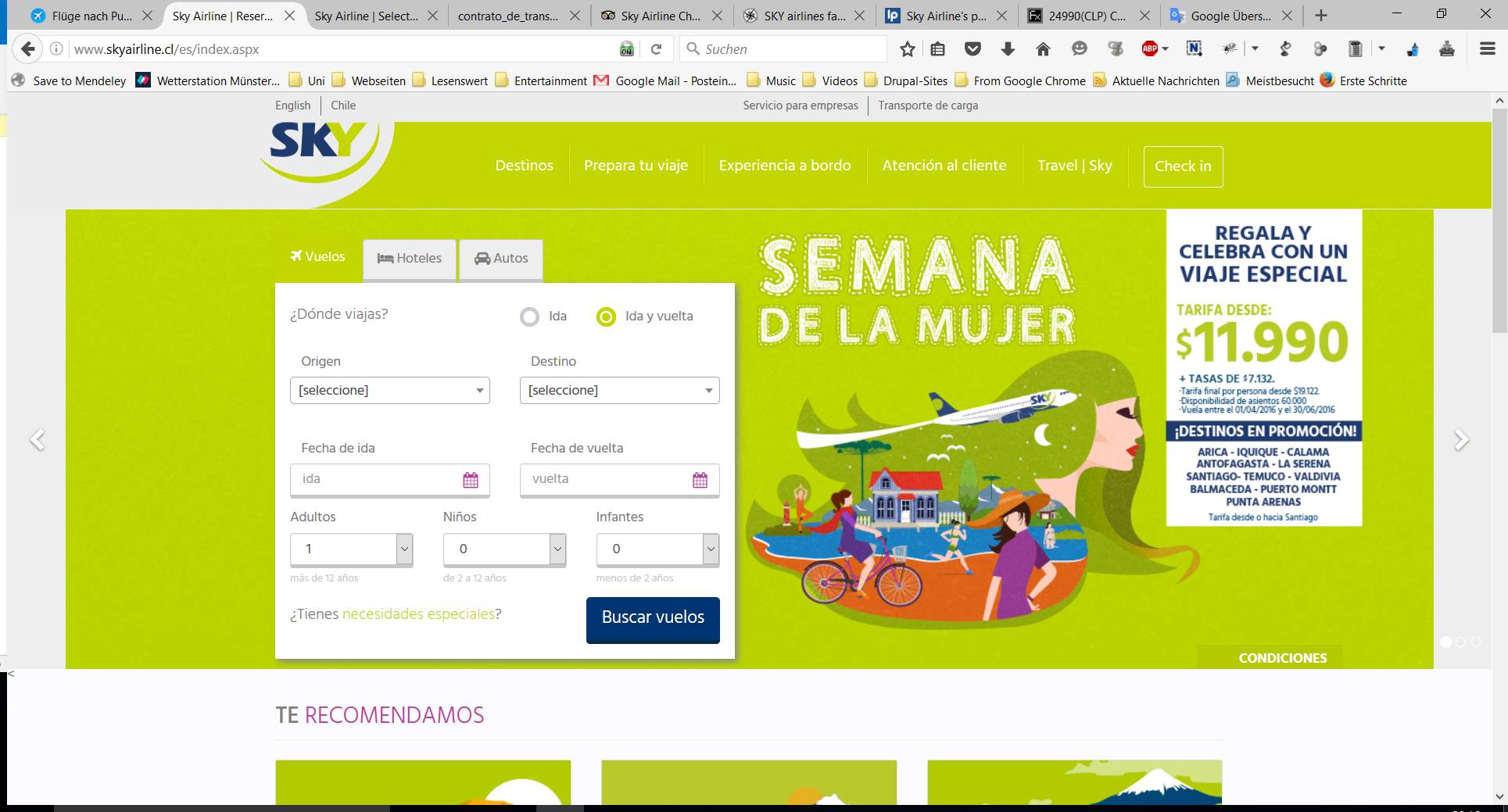
Task: Open the Destinos menu
Action: click(525, 166)
